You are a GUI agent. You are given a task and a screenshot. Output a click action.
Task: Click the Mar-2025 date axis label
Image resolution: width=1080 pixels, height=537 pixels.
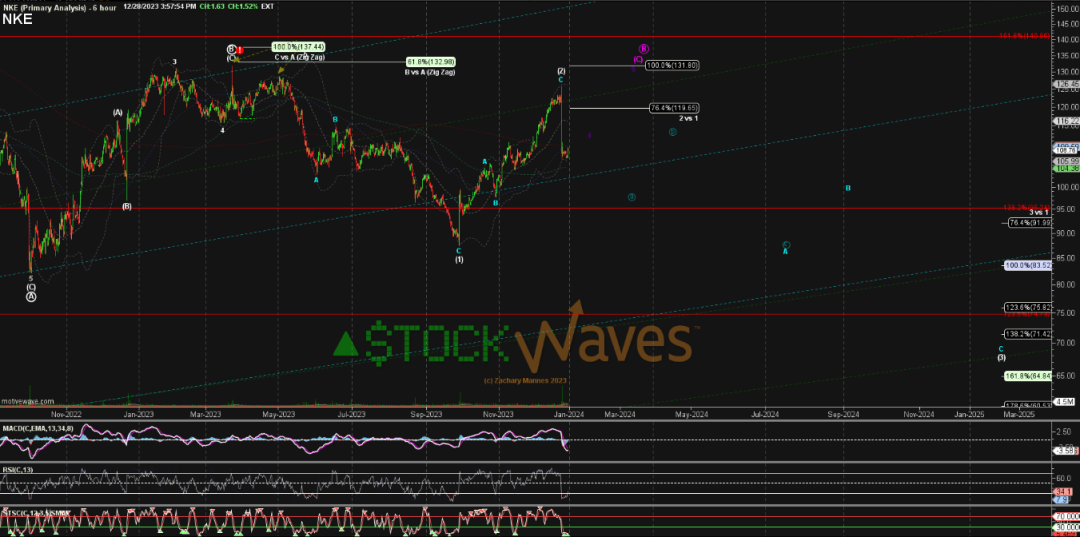click(x=1020, y=414)
